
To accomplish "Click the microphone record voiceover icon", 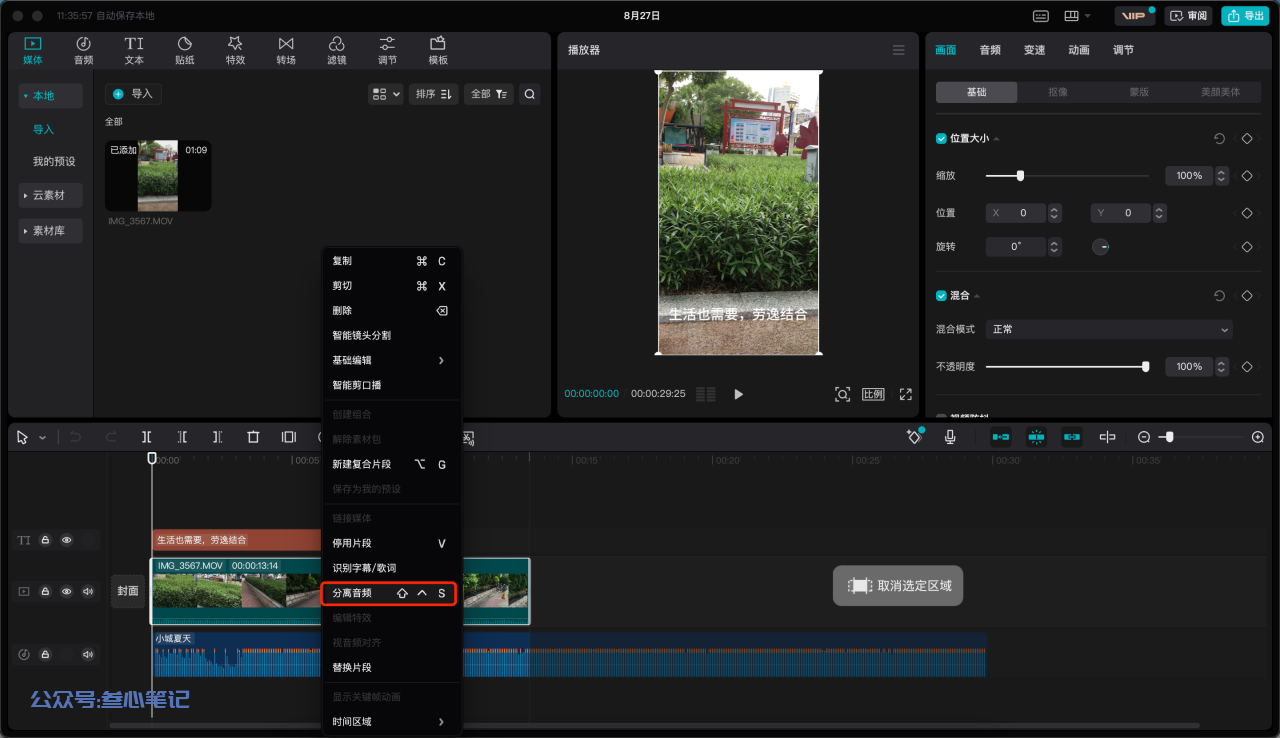I will tap(950, 437).
